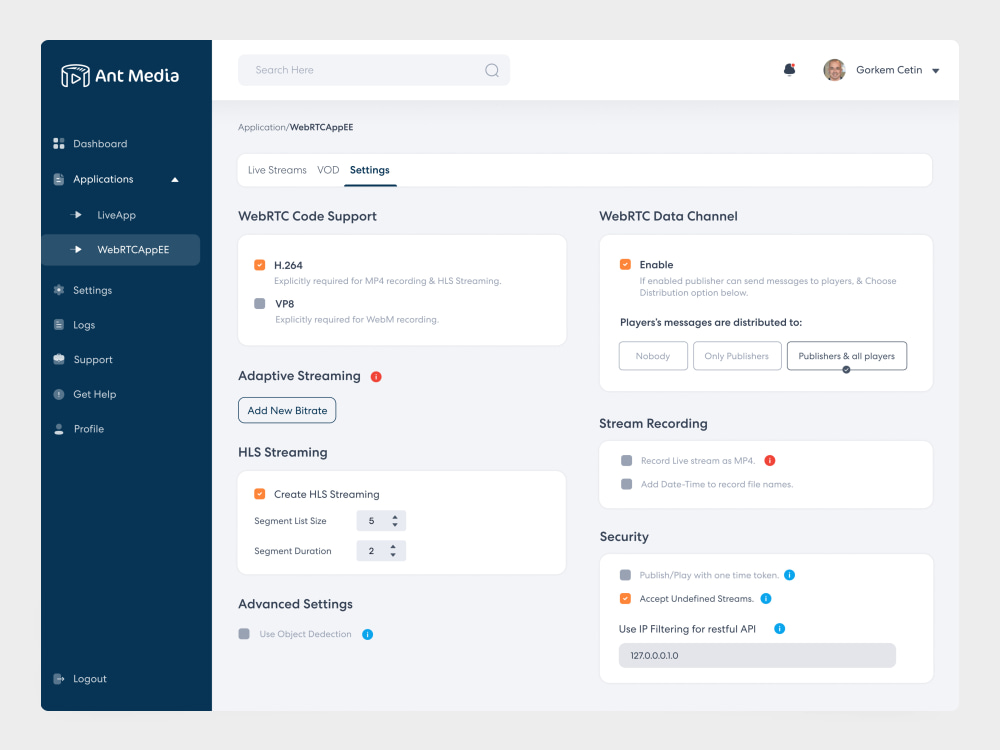Click the Applications sidebar icon
1000x750 pixels.
(x=59, y=179)
